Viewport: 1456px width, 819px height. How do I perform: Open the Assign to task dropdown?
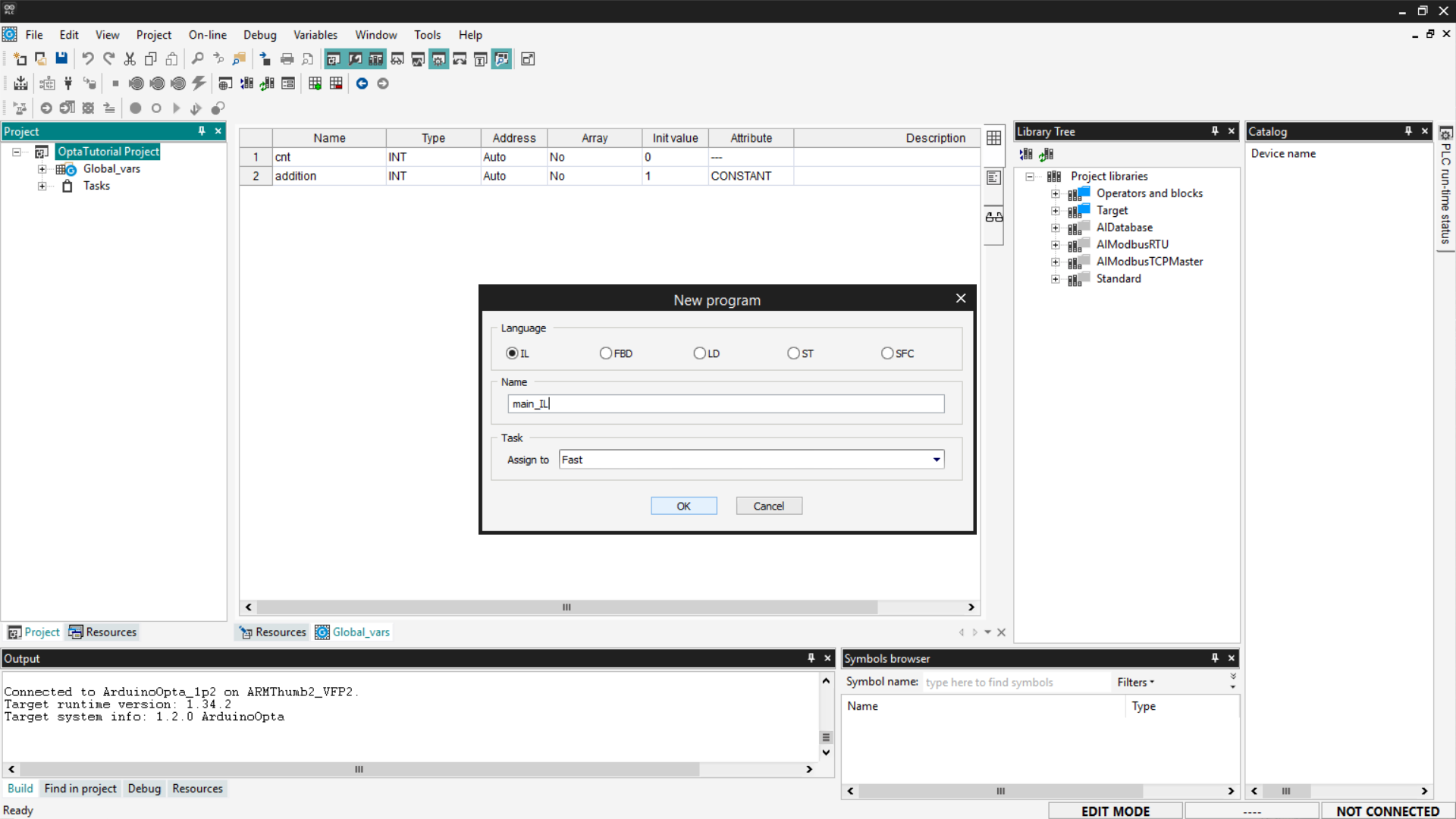click(937, 460)
